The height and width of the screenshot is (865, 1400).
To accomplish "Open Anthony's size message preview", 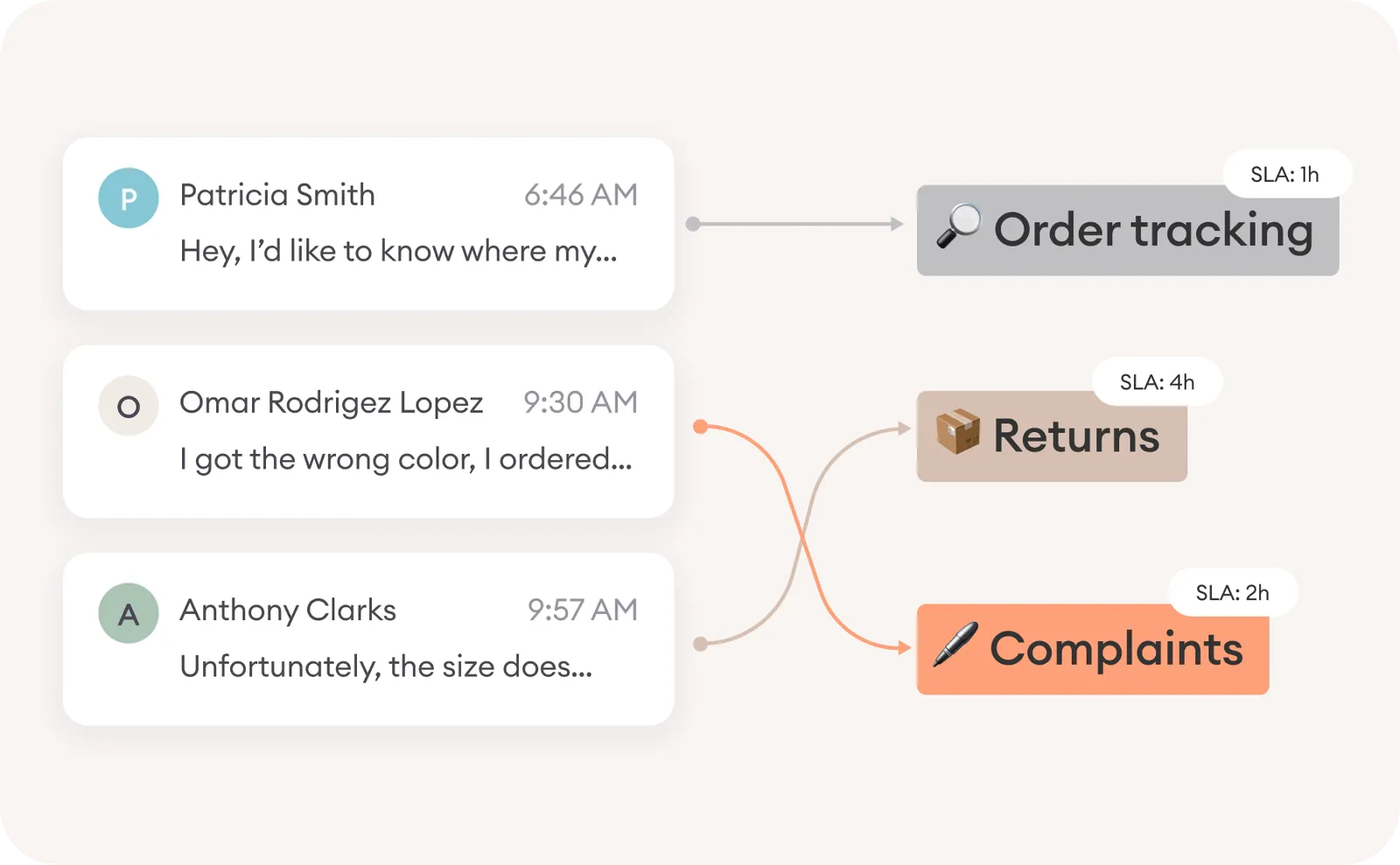I will click(x=386, y=666).
